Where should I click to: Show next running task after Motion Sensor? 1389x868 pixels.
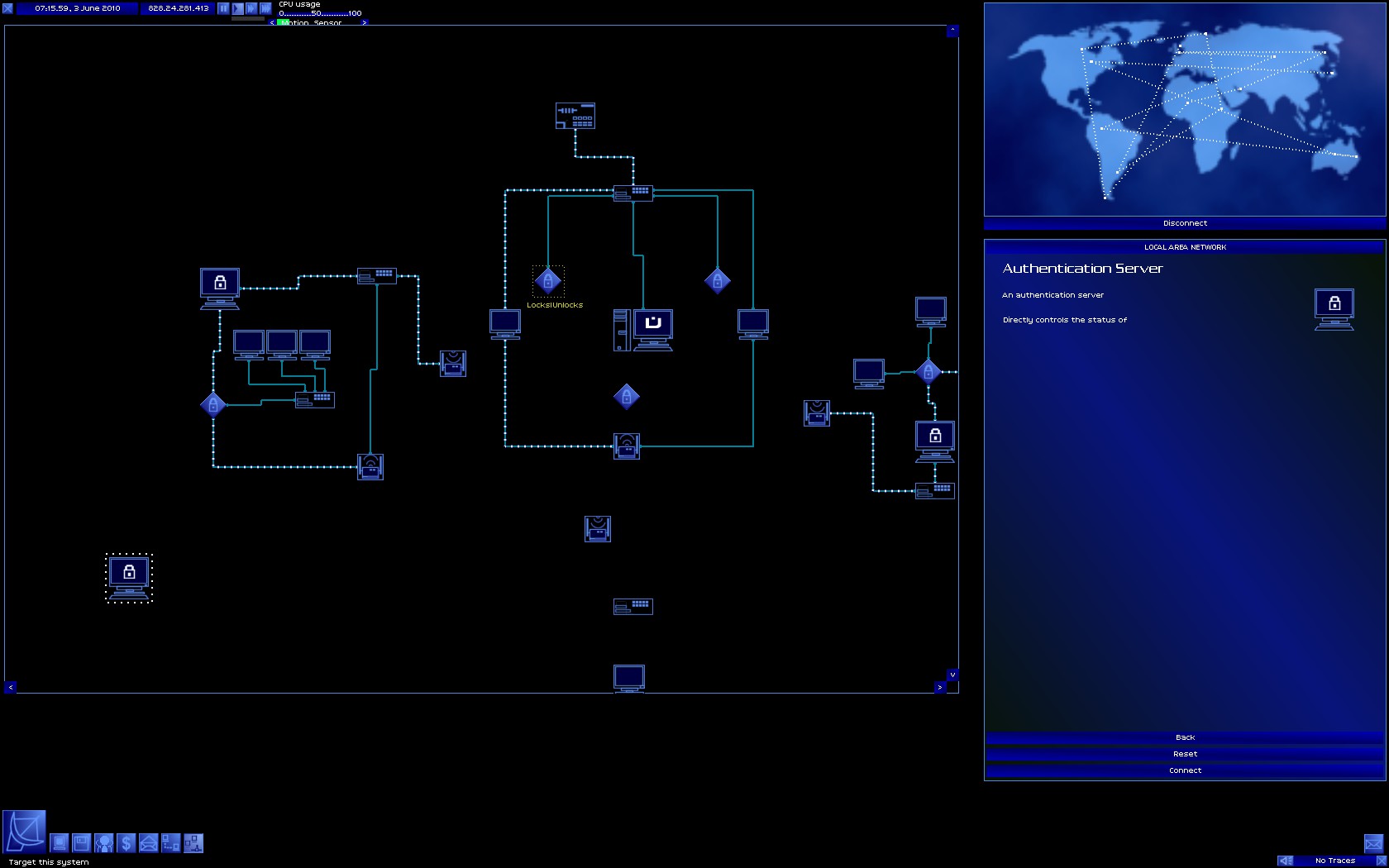point(364,22)
